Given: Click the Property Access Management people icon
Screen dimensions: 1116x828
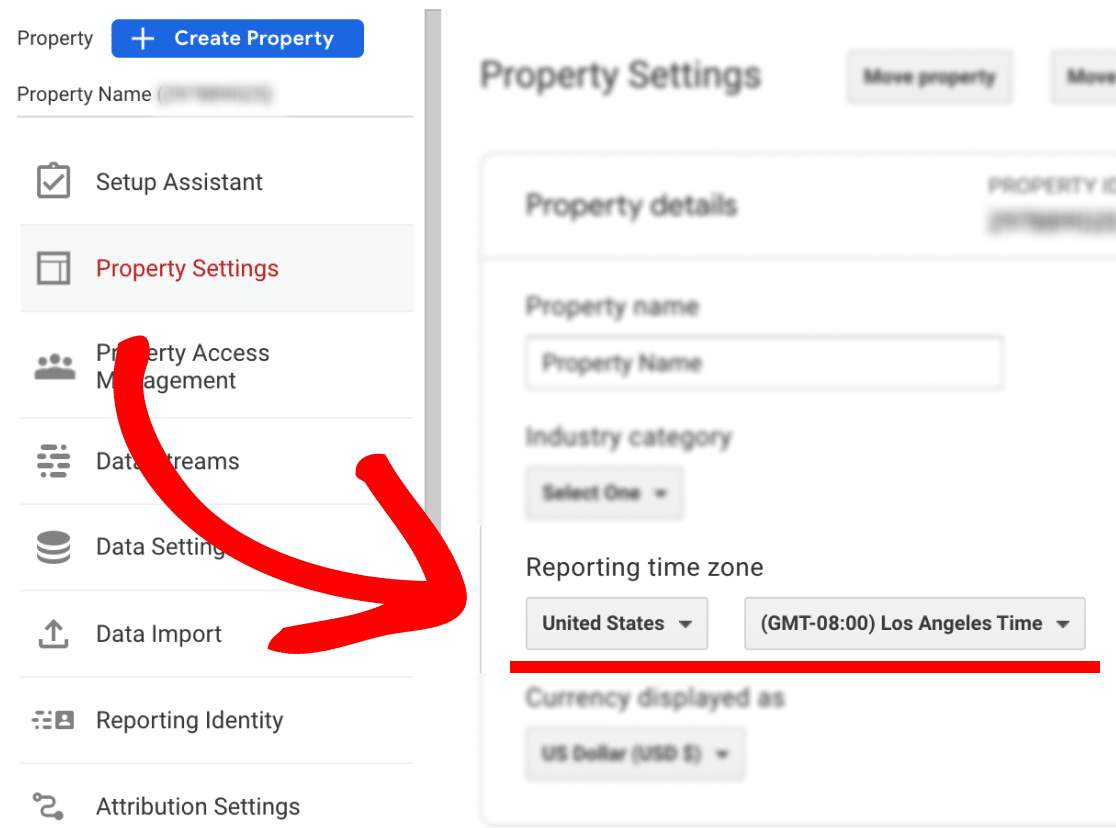Looking at the screenshot, I should [x=54, y=367].
